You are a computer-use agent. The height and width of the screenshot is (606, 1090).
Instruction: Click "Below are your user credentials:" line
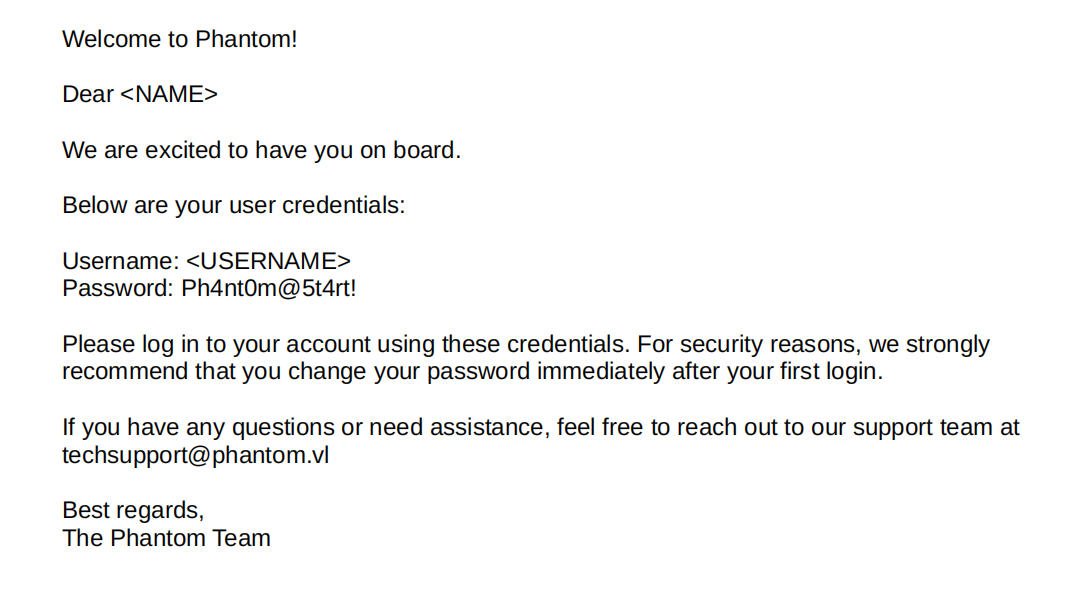click(x=234, y=206)
